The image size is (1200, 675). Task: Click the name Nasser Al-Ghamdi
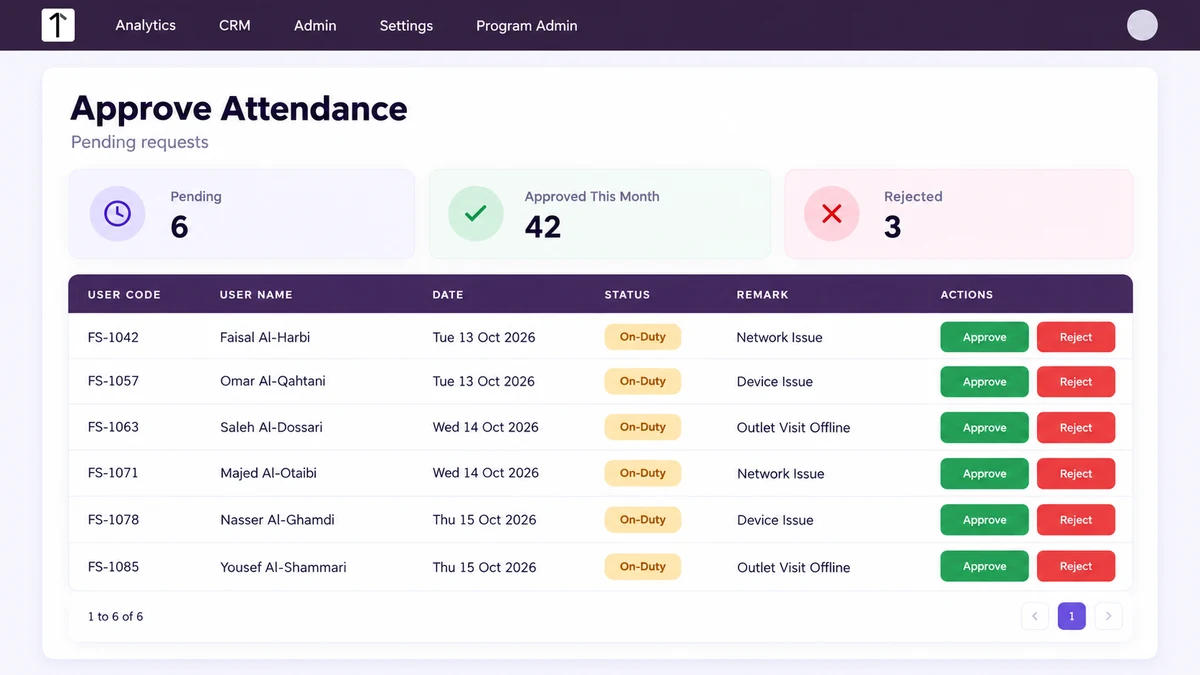(277, 520)
